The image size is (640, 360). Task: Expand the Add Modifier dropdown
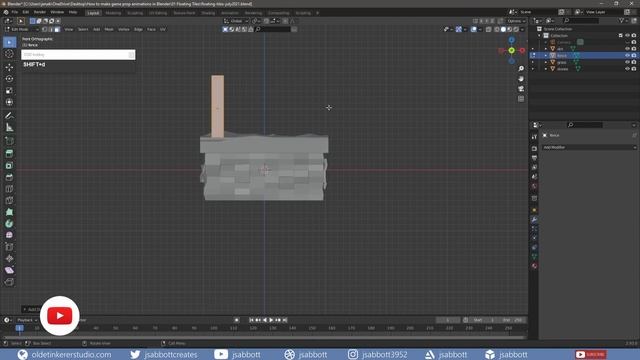589,147
